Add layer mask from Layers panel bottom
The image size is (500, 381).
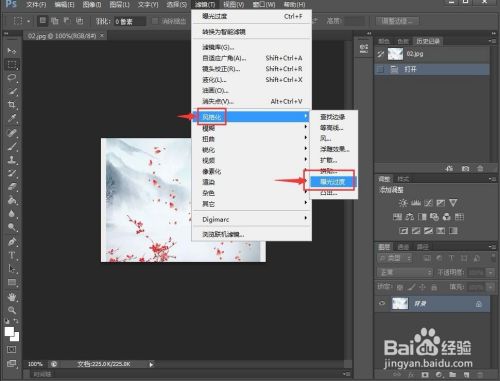tap(425, 375)
